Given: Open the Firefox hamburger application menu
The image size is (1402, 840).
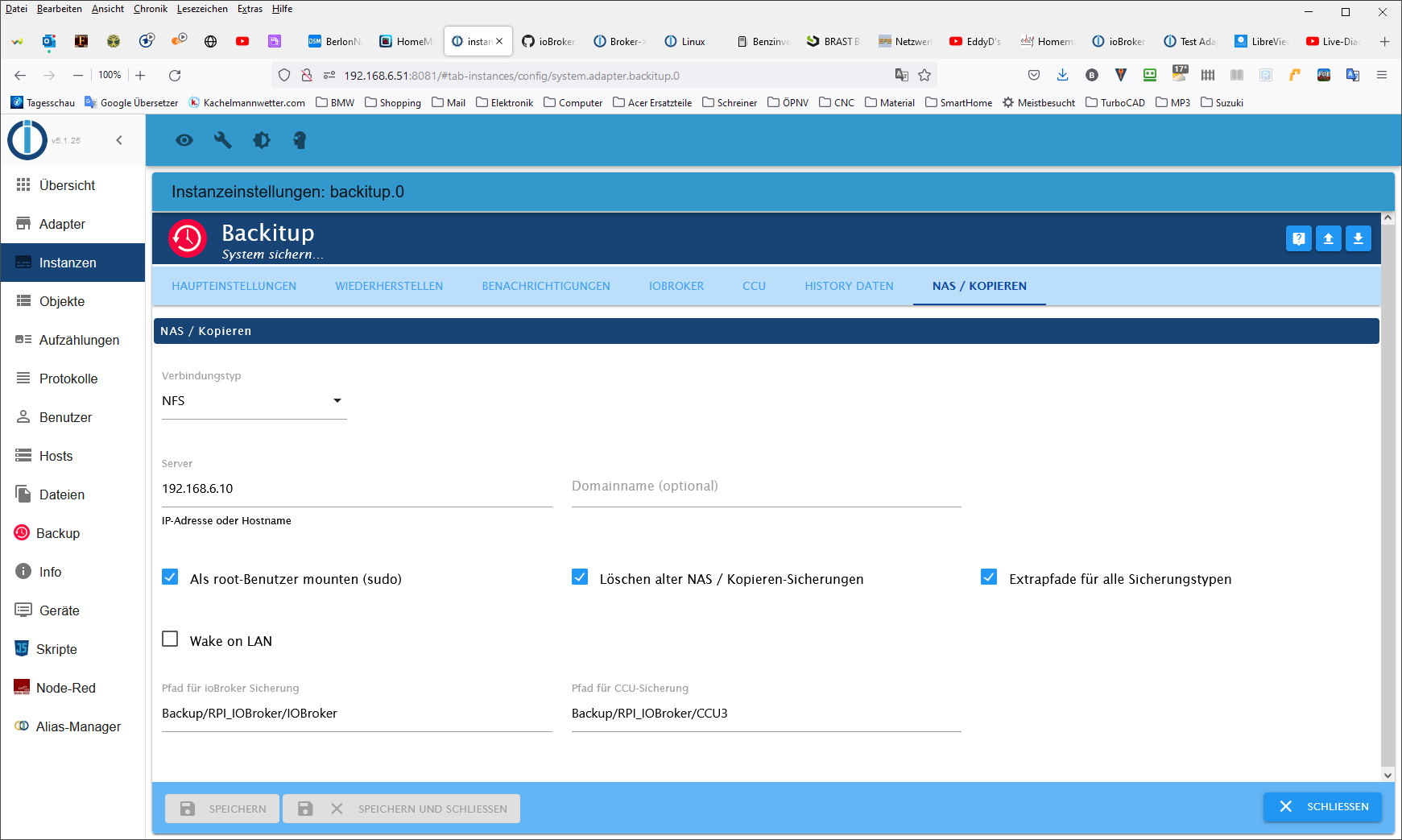Looking at the screenshot, I should click(x=1382, y=75).
